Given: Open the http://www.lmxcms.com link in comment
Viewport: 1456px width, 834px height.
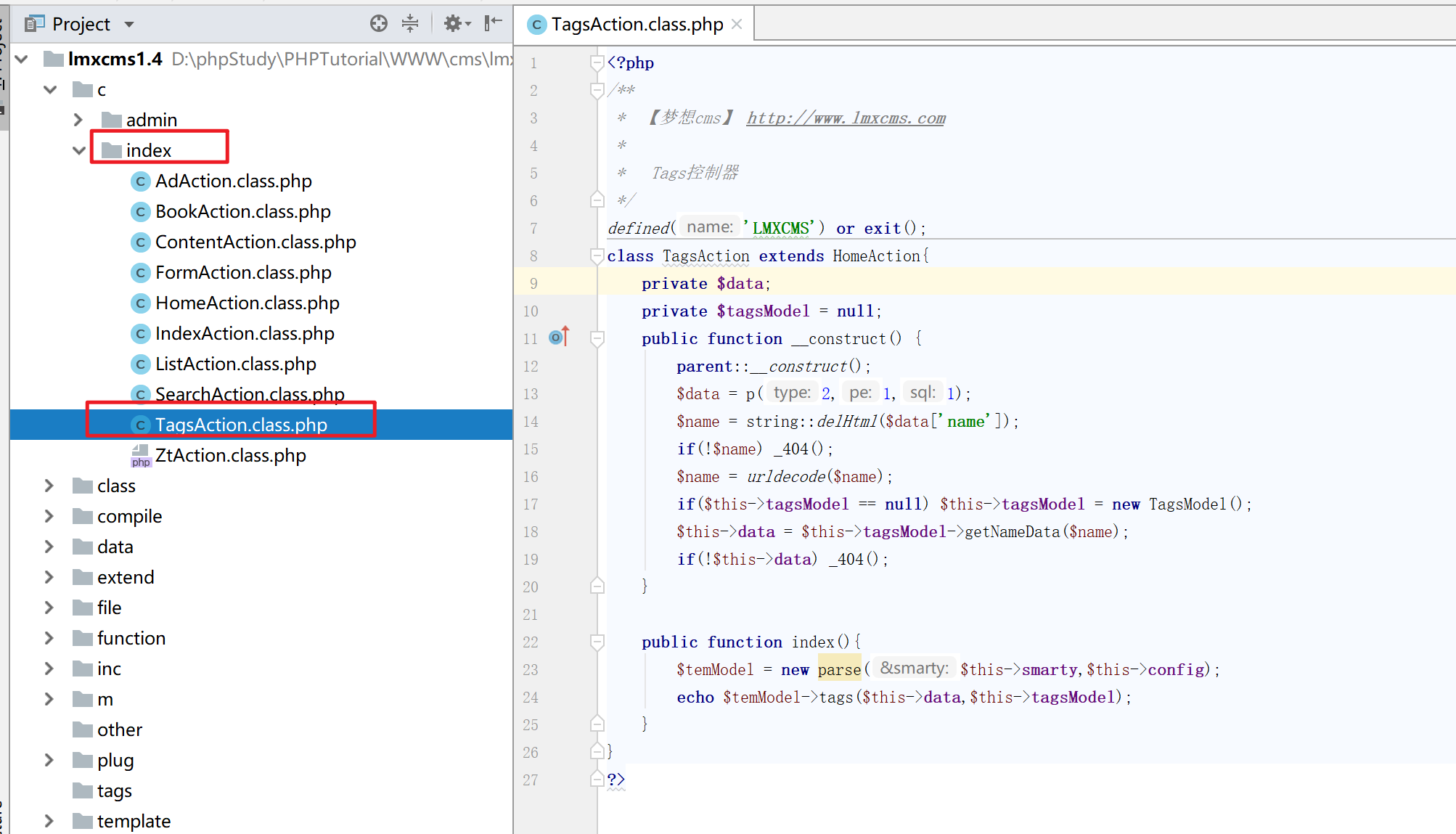Looking at the screenshot, I should (x=846, y=118).
